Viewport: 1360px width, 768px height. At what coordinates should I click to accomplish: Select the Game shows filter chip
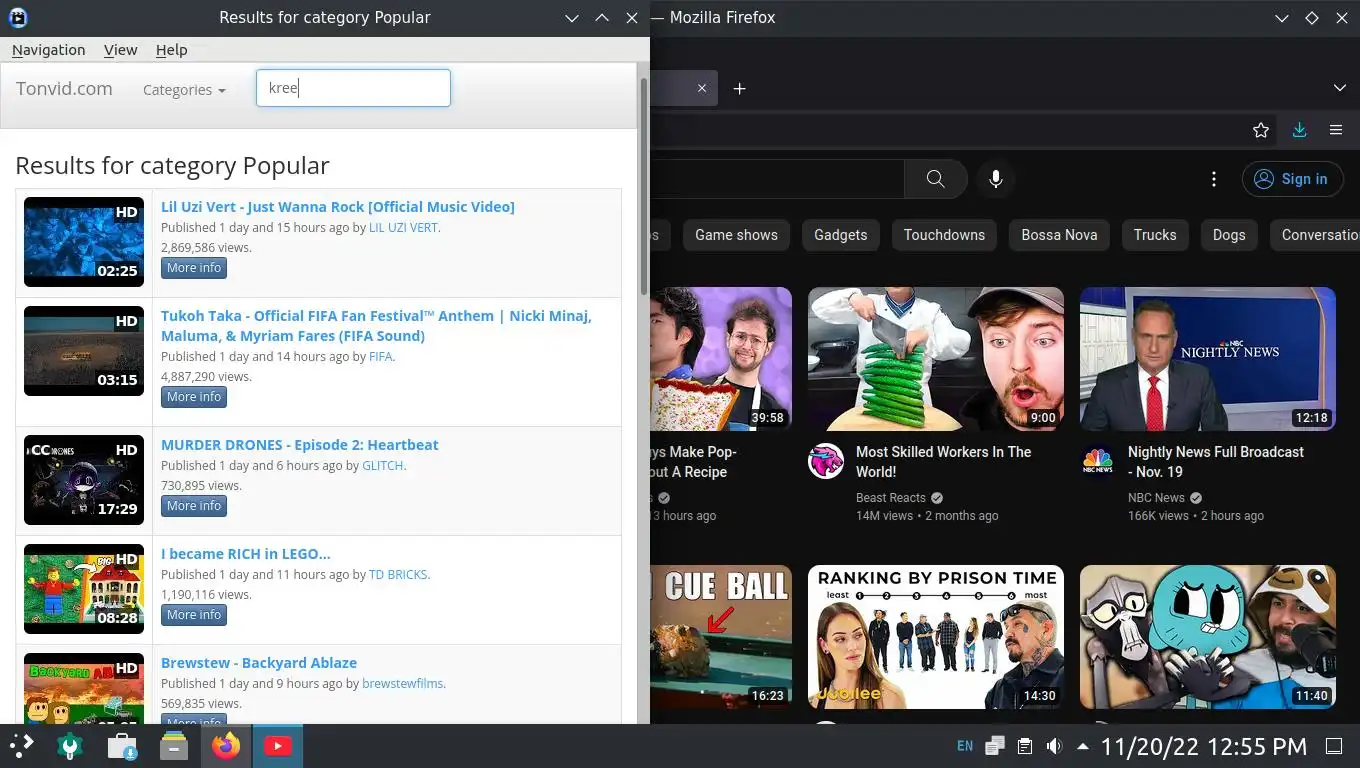pyautogui.click(x=736, y=235)
